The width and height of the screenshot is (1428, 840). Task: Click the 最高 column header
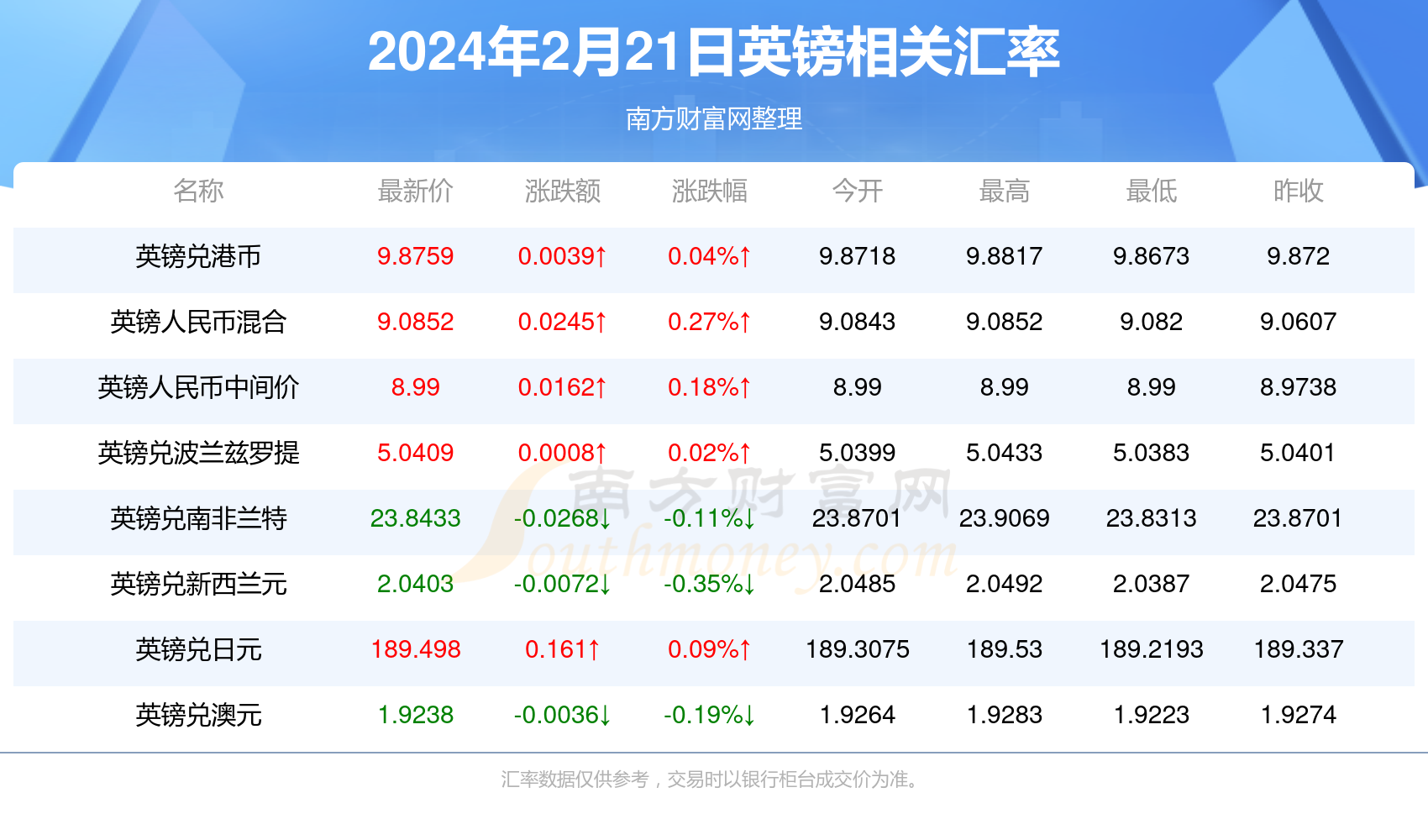point(1005,191)
